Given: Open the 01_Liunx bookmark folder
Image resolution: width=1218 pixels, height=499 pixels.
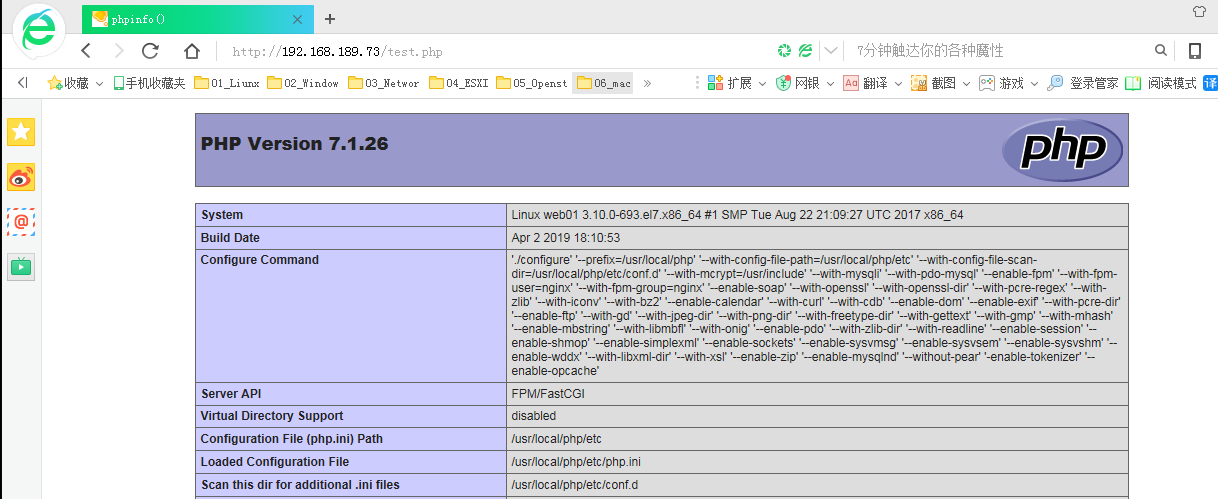Looking at the screenshot, I should 227,83.
